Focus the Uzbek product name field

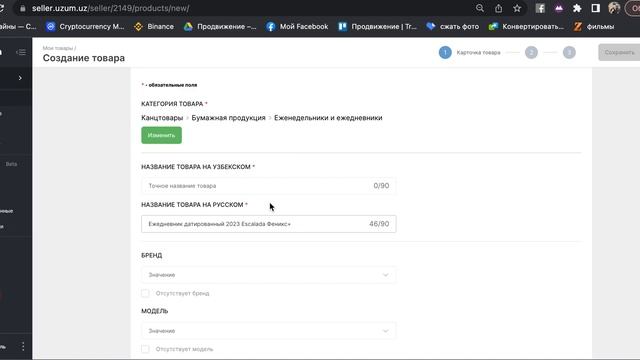coord(269,186)
